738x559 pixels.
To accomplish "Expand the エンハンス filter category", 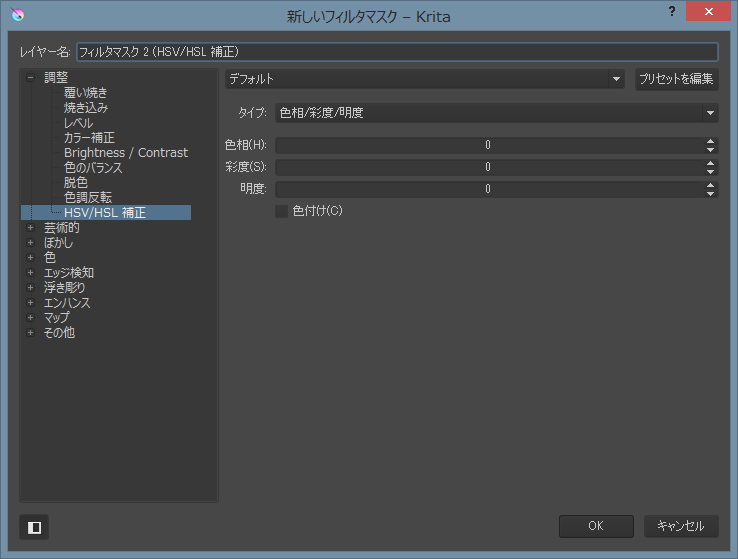I will point(31,303).
